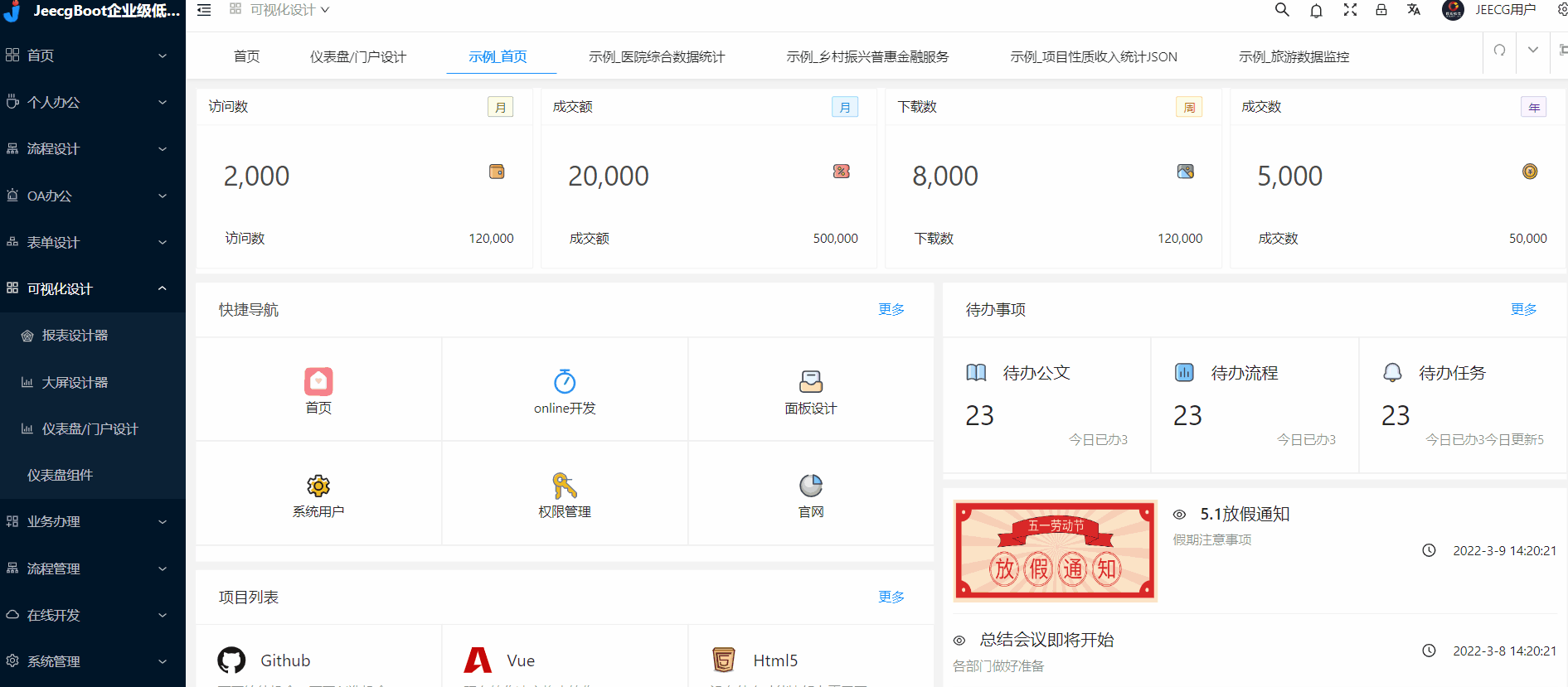Click 月 tag on 访问数 card

[500, 107]
